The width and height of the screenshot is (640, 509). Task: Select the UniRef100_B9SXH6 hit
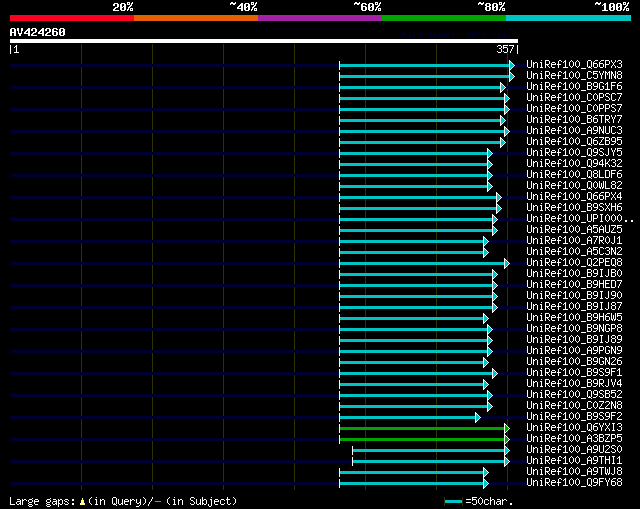pyautogui.click(x=574, y=208)
